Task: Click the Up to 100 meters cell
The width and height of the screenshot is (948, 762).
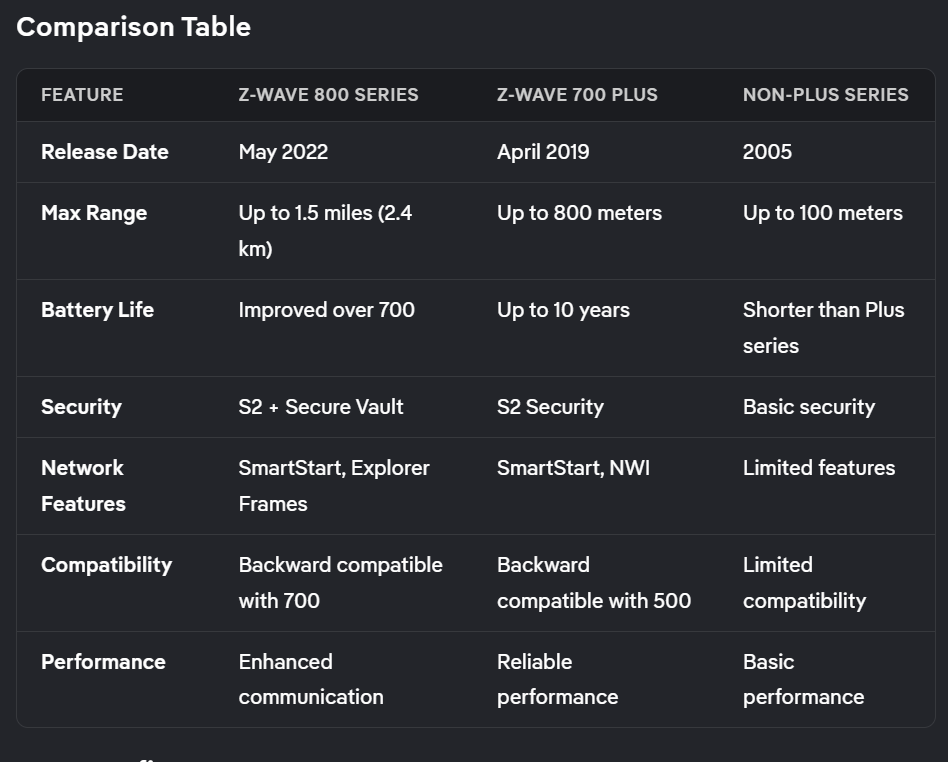Action: pyautogui.click(x=822, y=213)
